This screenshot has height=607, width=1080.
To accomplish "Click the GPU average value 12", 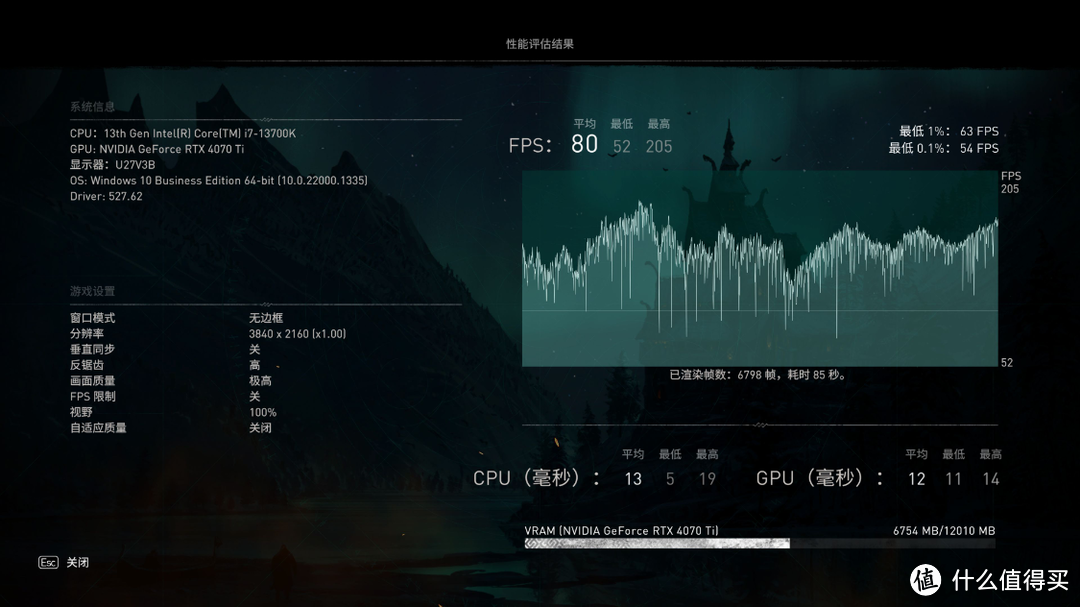I will point(917,479).
